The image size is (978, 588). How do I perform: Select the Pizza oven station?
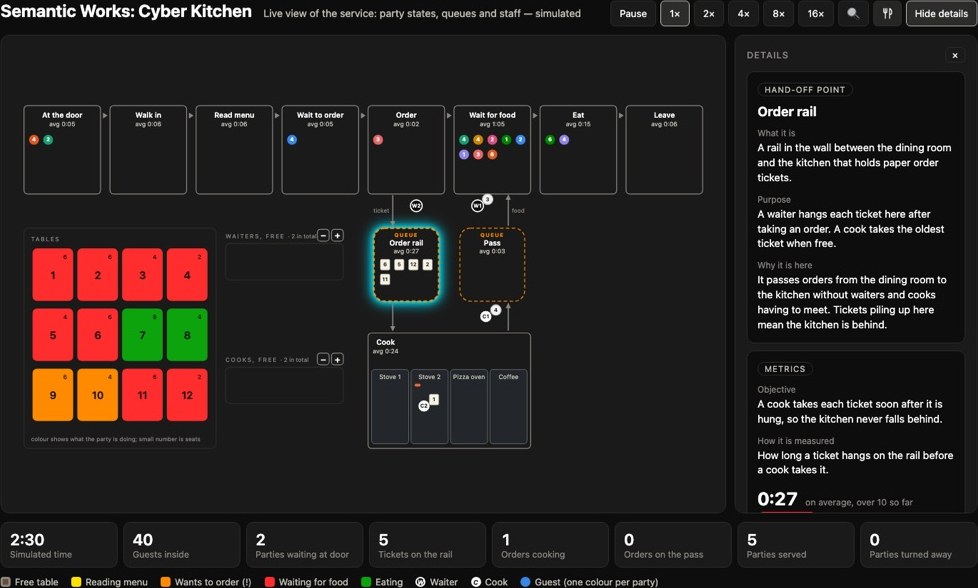469,407
